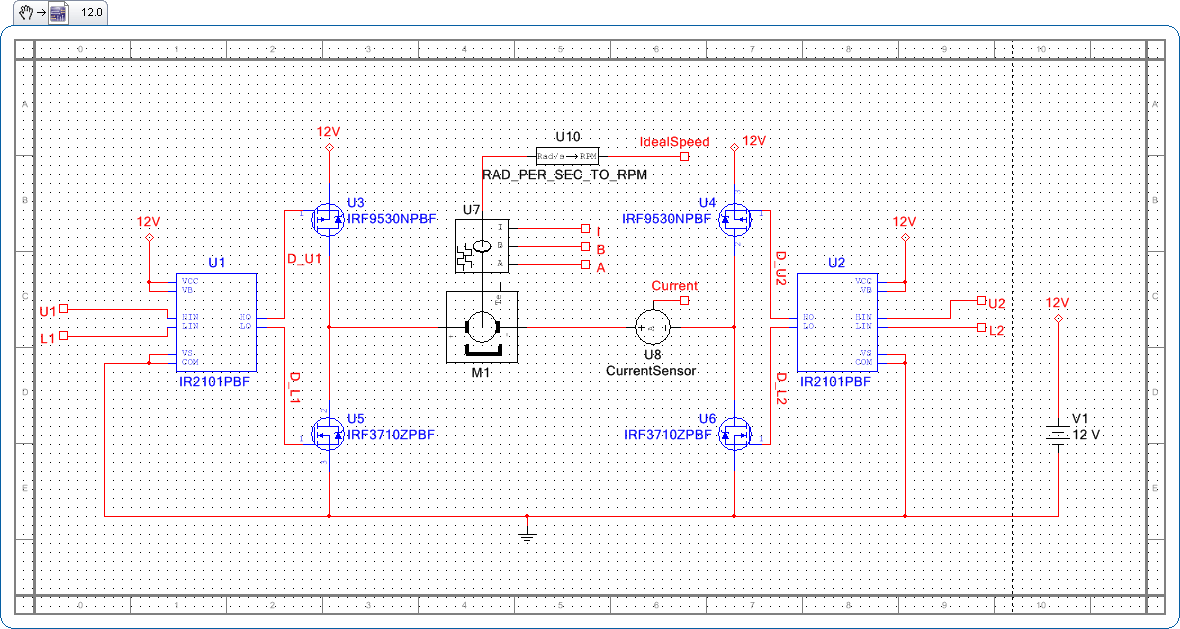Click the IRF9530NPBF label next to U4
This screenshot has height=629, width=1180.
667,218
